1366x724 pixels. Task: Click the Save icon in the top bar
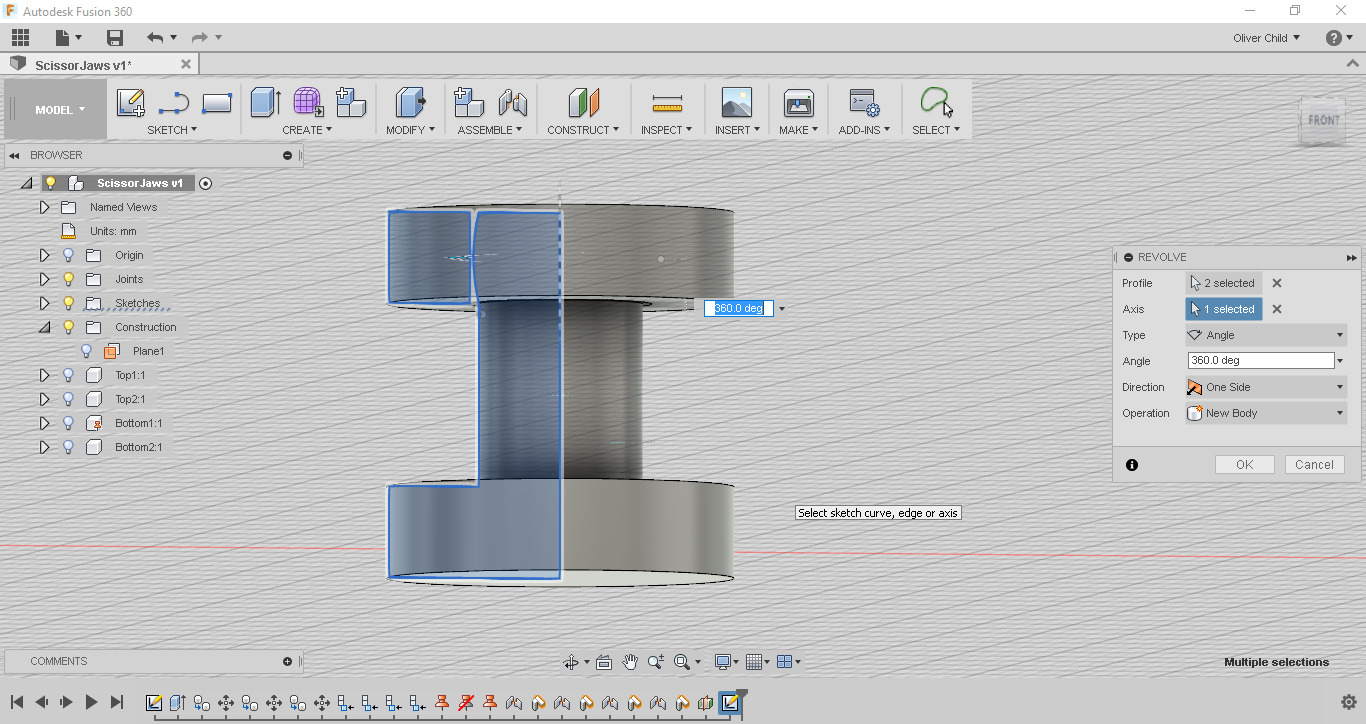coord(115,38)
